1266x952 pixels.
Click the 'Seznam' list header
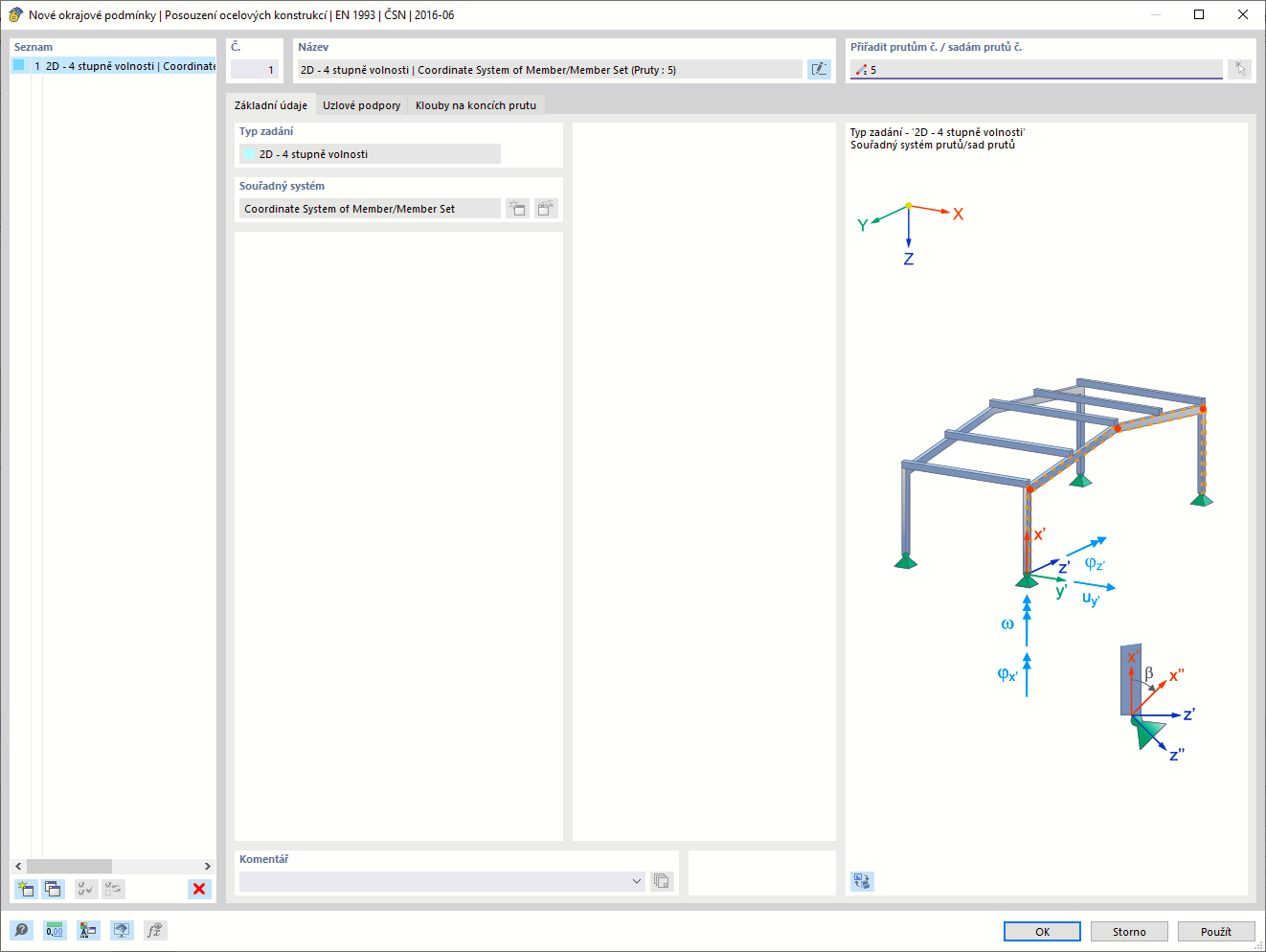(x=34, y=47)
